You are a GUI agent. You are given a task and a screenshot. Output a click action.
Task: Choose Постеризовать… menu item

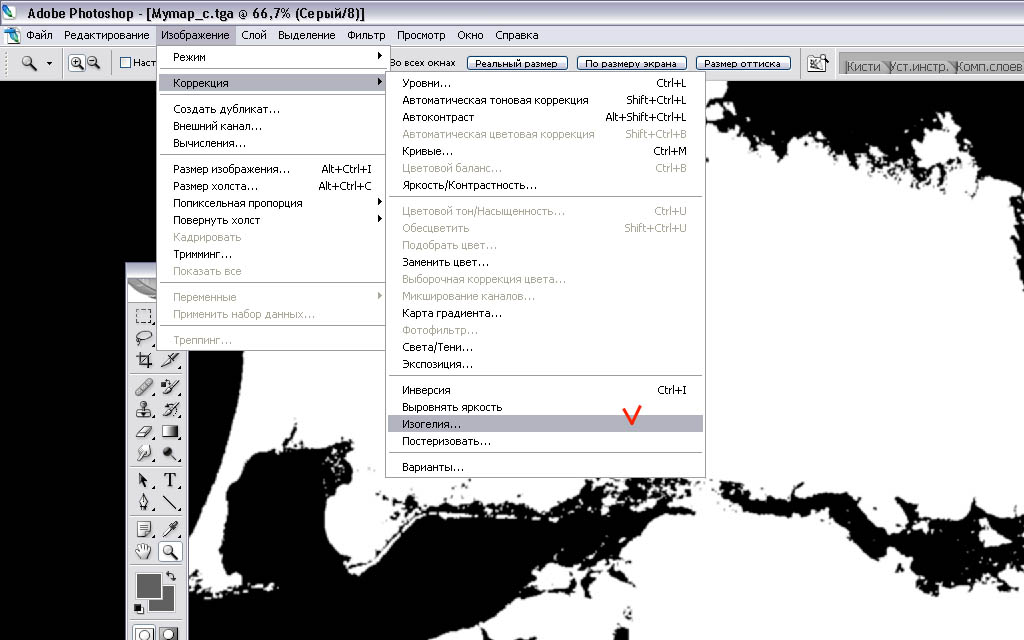click(545, 441)
